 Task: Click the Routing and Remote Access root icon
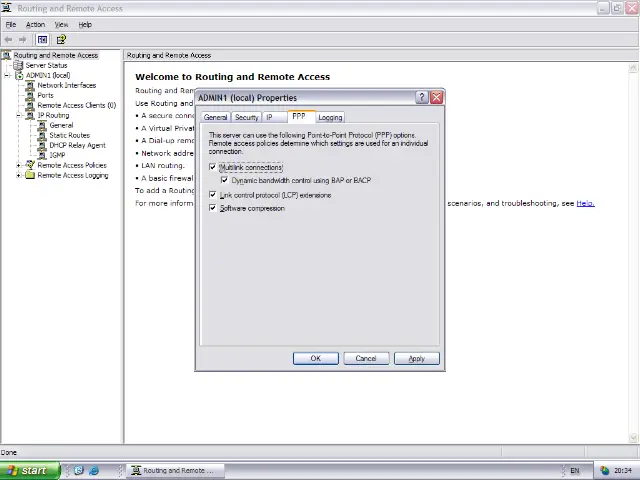6,55
